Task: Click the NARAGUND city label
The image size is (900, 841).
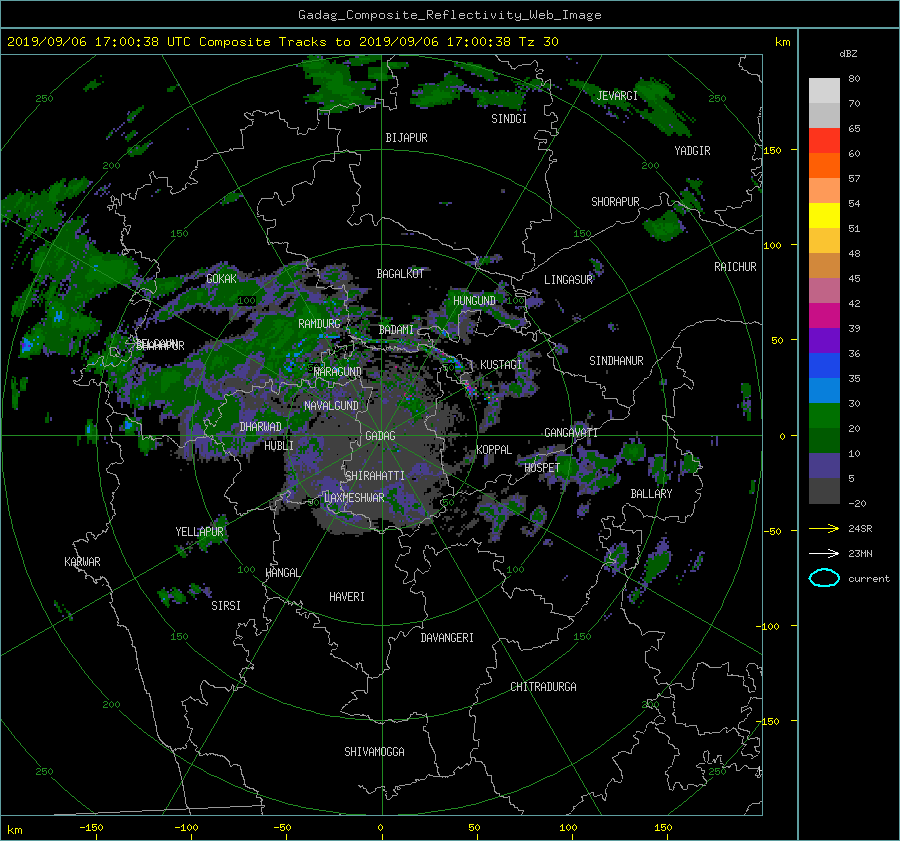Action: pyautogui.click(x=338, y=372)
